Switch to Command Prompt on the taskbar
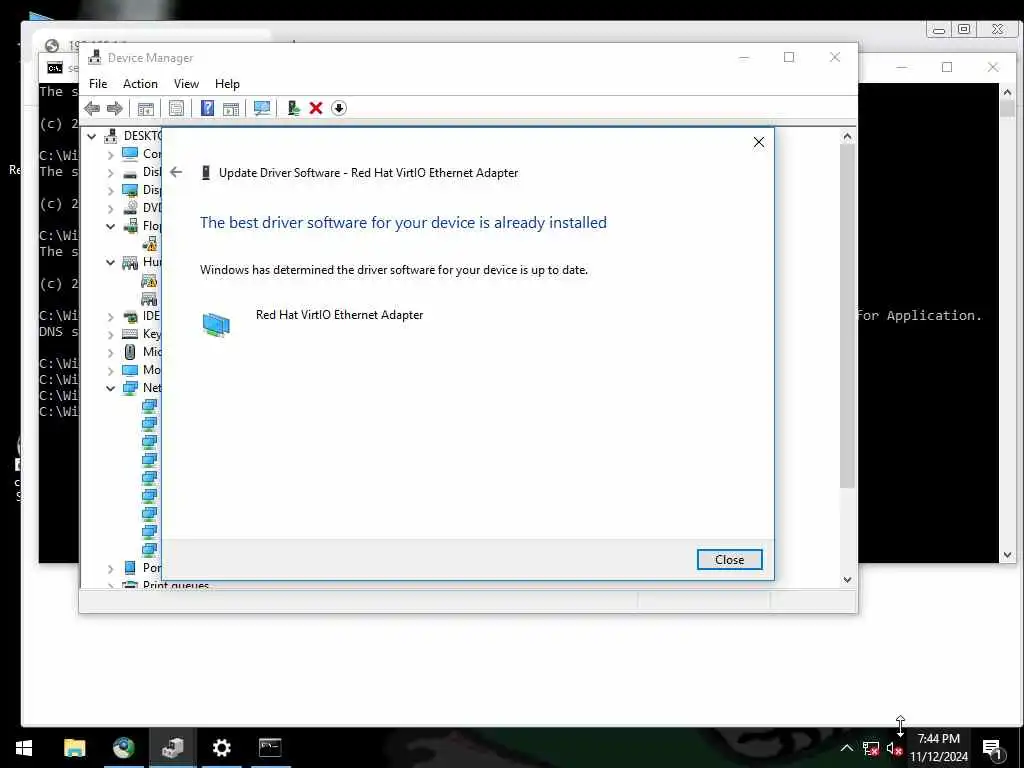 coord(270,748)
